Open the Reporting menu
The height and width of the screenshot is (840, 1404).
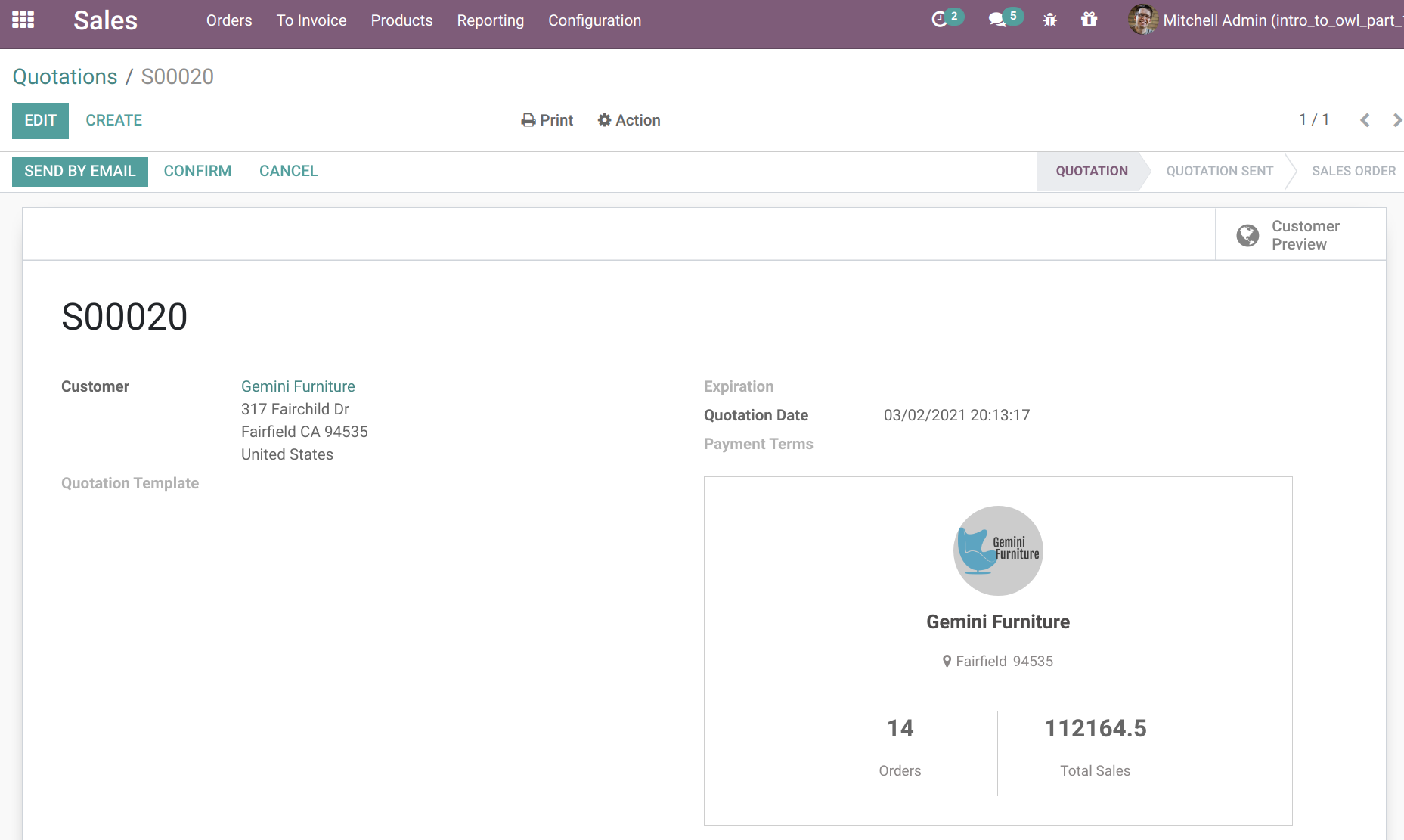tap(490, 20)
